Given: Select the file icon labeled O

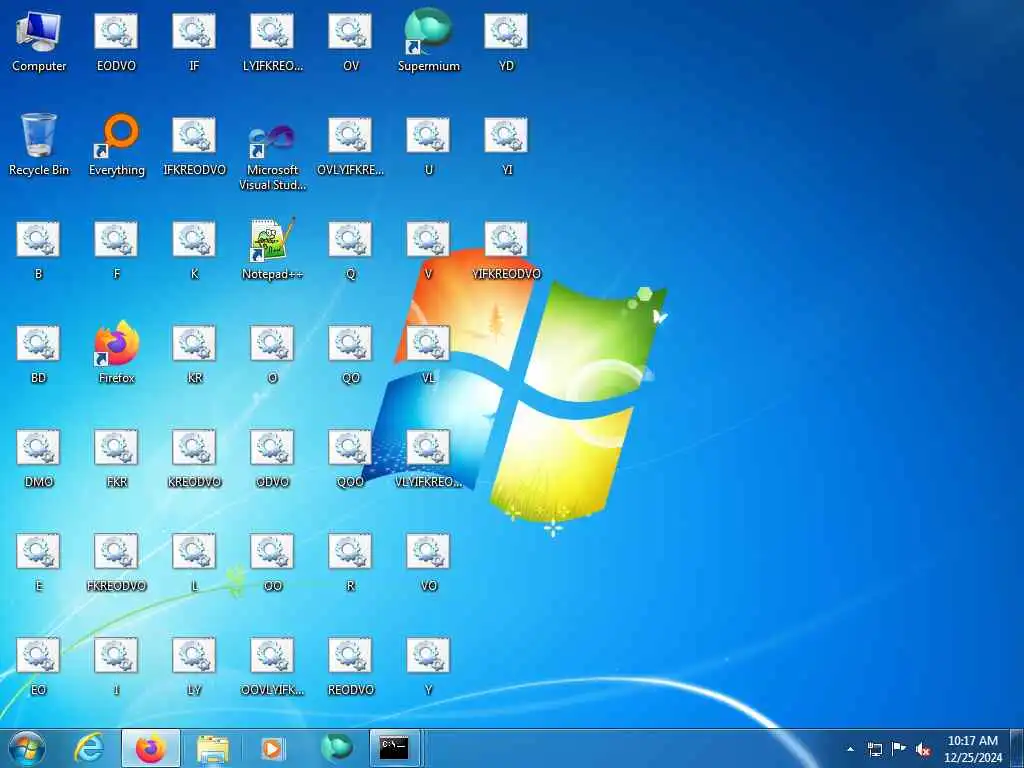Looking at the screenshot, I should pos(272,353).
